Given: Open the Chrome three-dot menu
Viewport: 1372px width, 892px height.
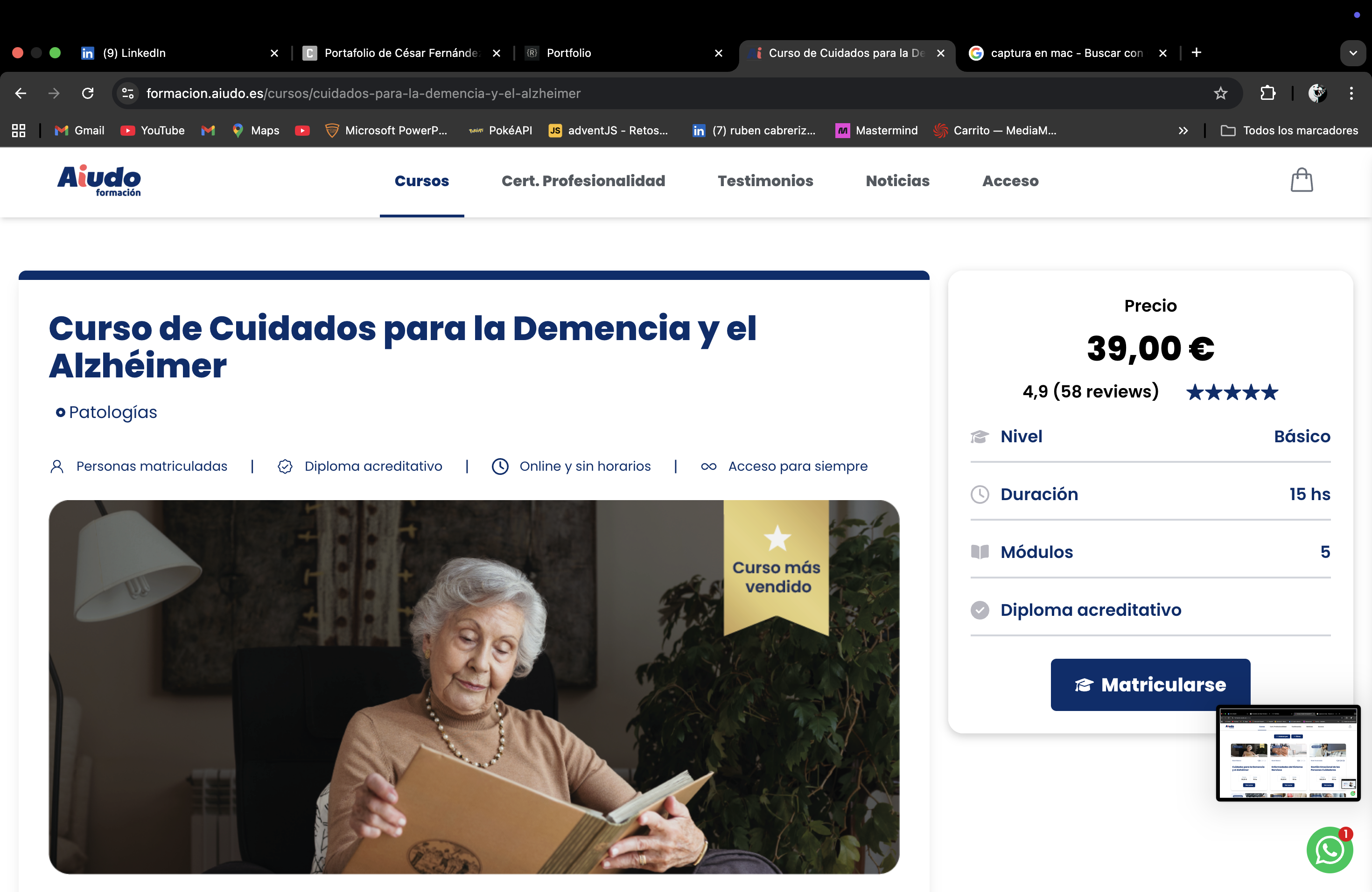Looking at the screenshot, I should (1351, 93).
